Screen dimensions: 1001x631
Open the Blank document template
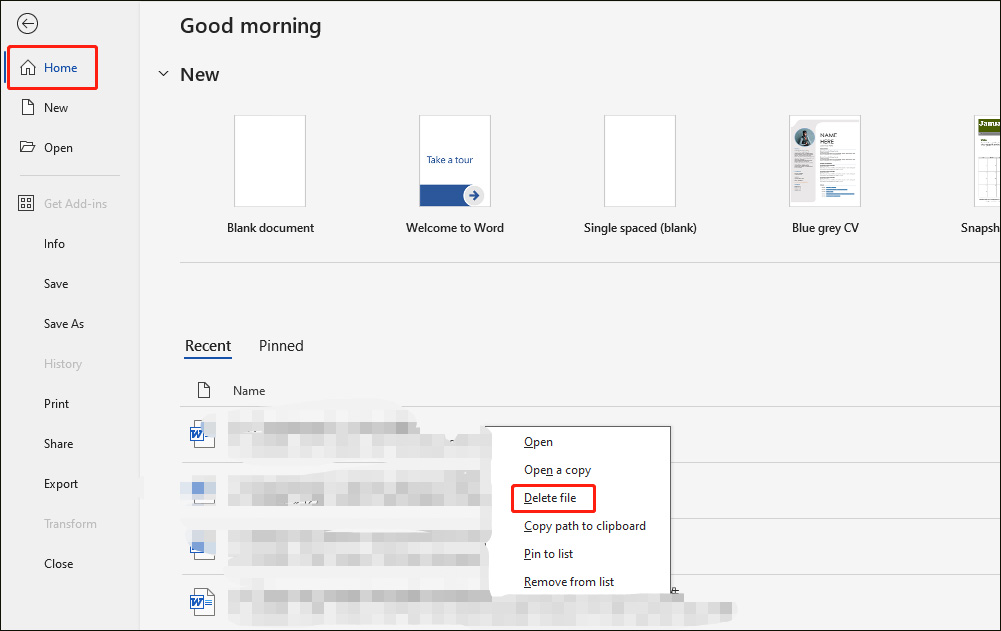click(x=270, y=160)
